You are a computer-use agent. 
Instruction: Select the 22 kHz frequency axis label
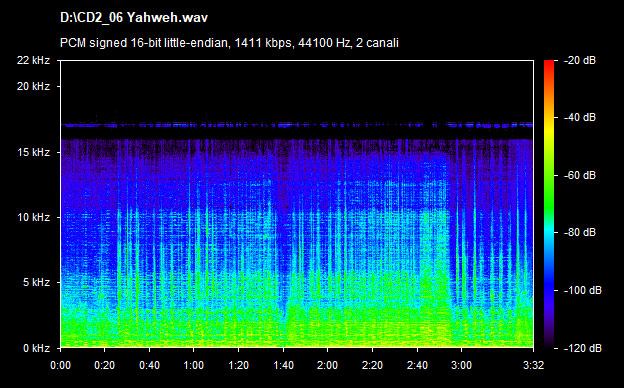[x=33, y=60]
